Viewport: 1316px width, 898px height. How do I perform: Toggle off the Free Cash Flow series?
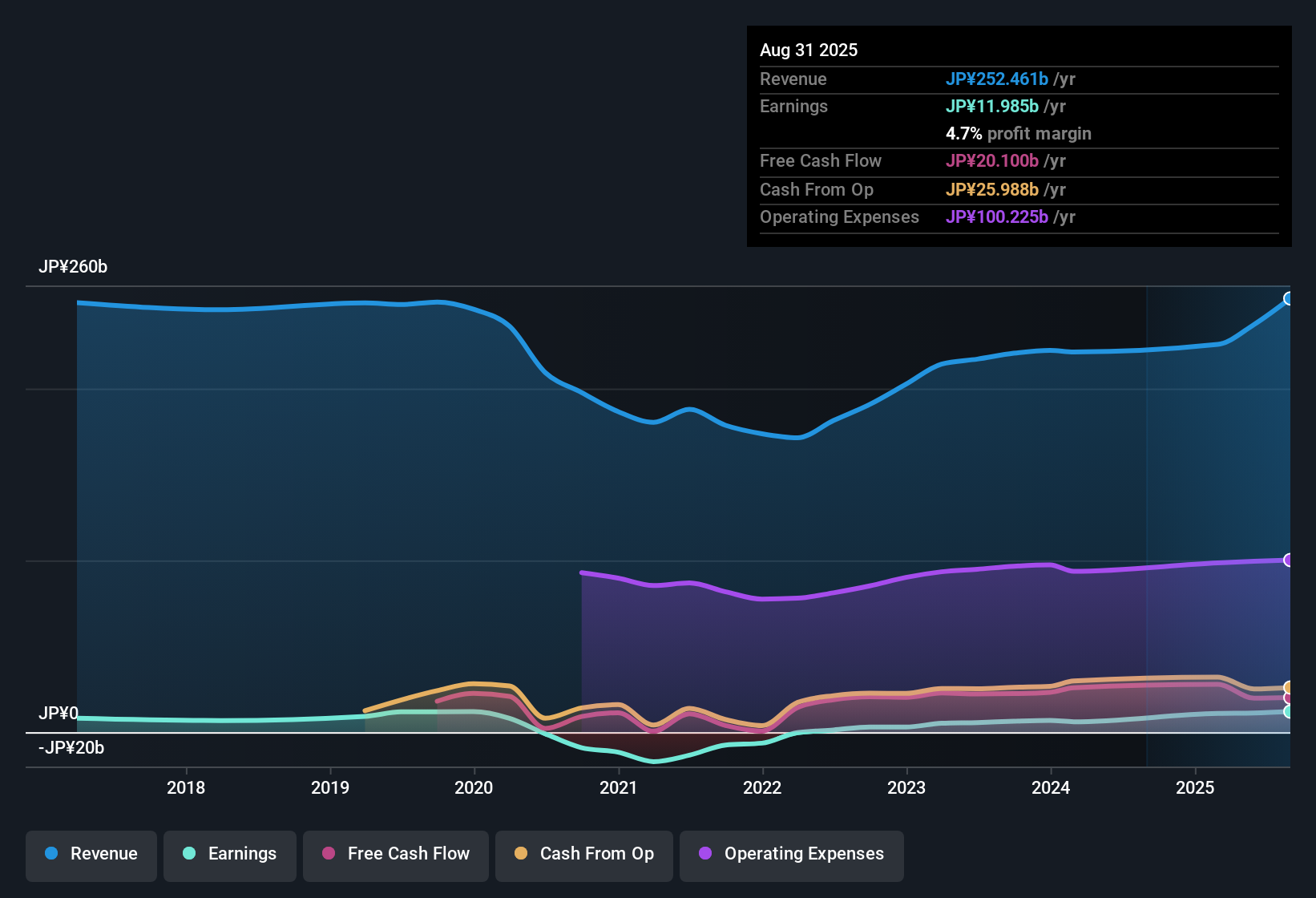(395, 854)
